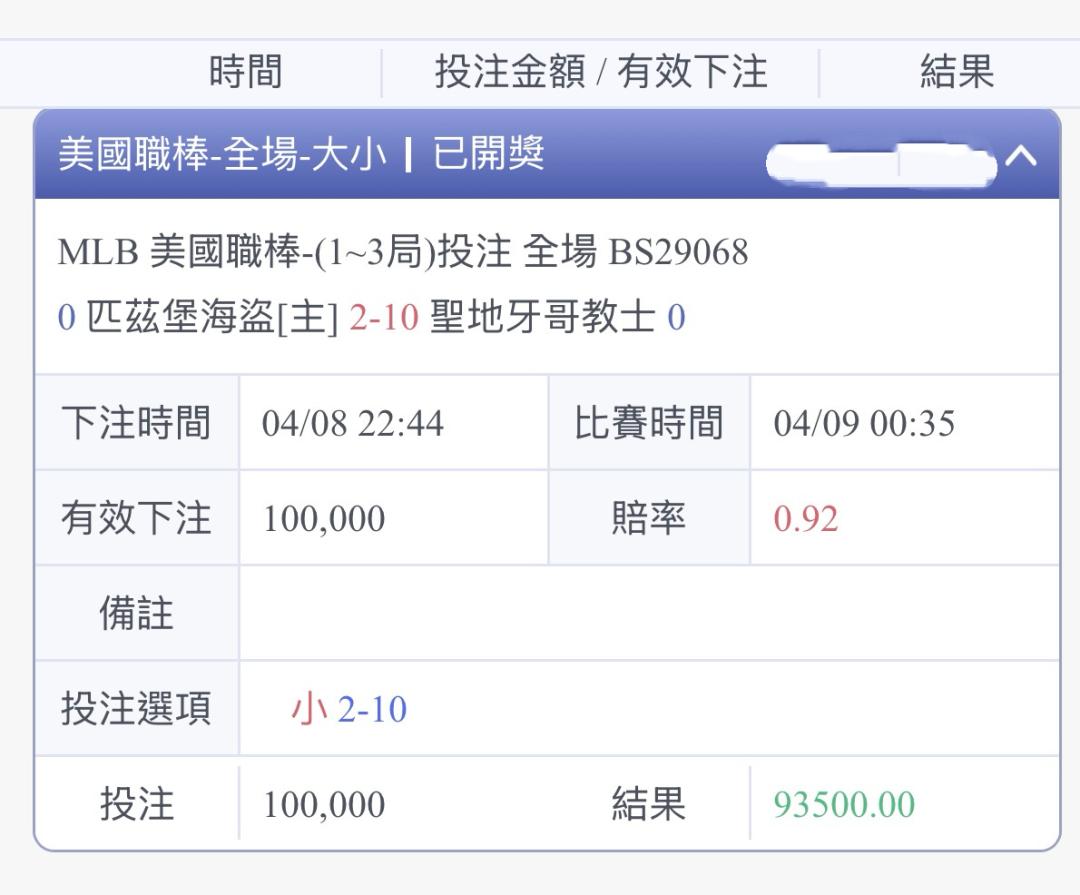
Task: Click the 比賽時間 label cell
Action: click(x=648, y=424)
